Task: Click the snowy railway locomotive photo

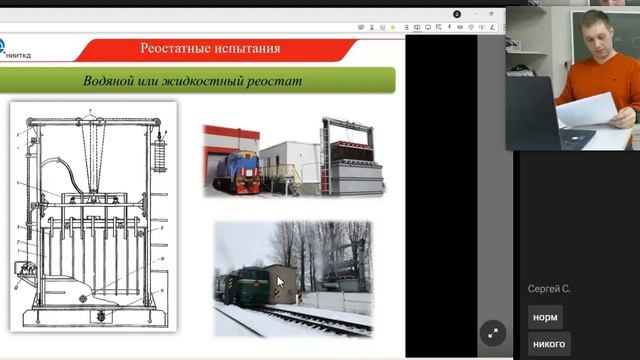Action: (x=293, y=279)
